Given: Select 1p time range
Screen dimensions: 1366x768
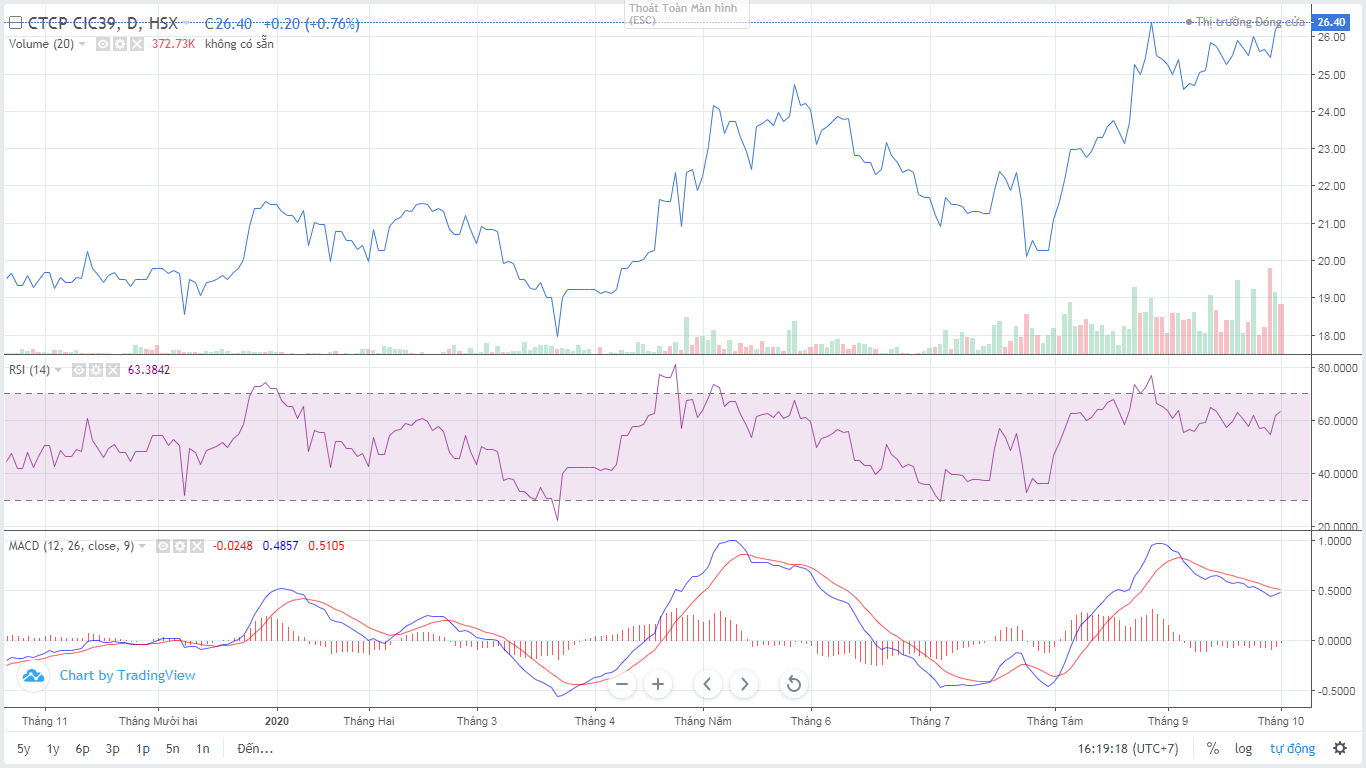Looking at the screenshot, I should (143, 748).
